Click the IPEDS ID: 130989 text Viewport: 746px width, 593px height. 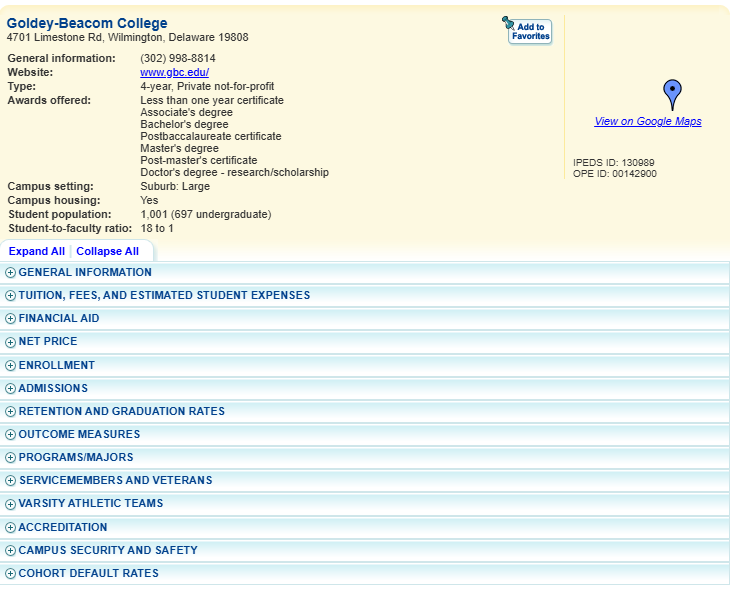tap(613, 162)
